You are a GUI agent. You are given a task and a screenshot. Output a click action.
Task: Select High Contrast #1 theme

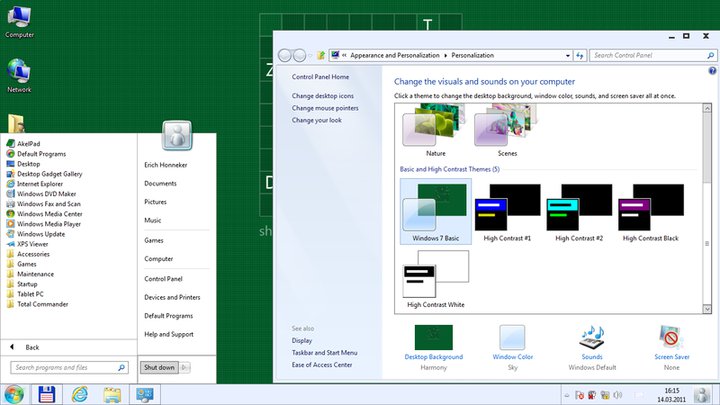pos(507,212)
